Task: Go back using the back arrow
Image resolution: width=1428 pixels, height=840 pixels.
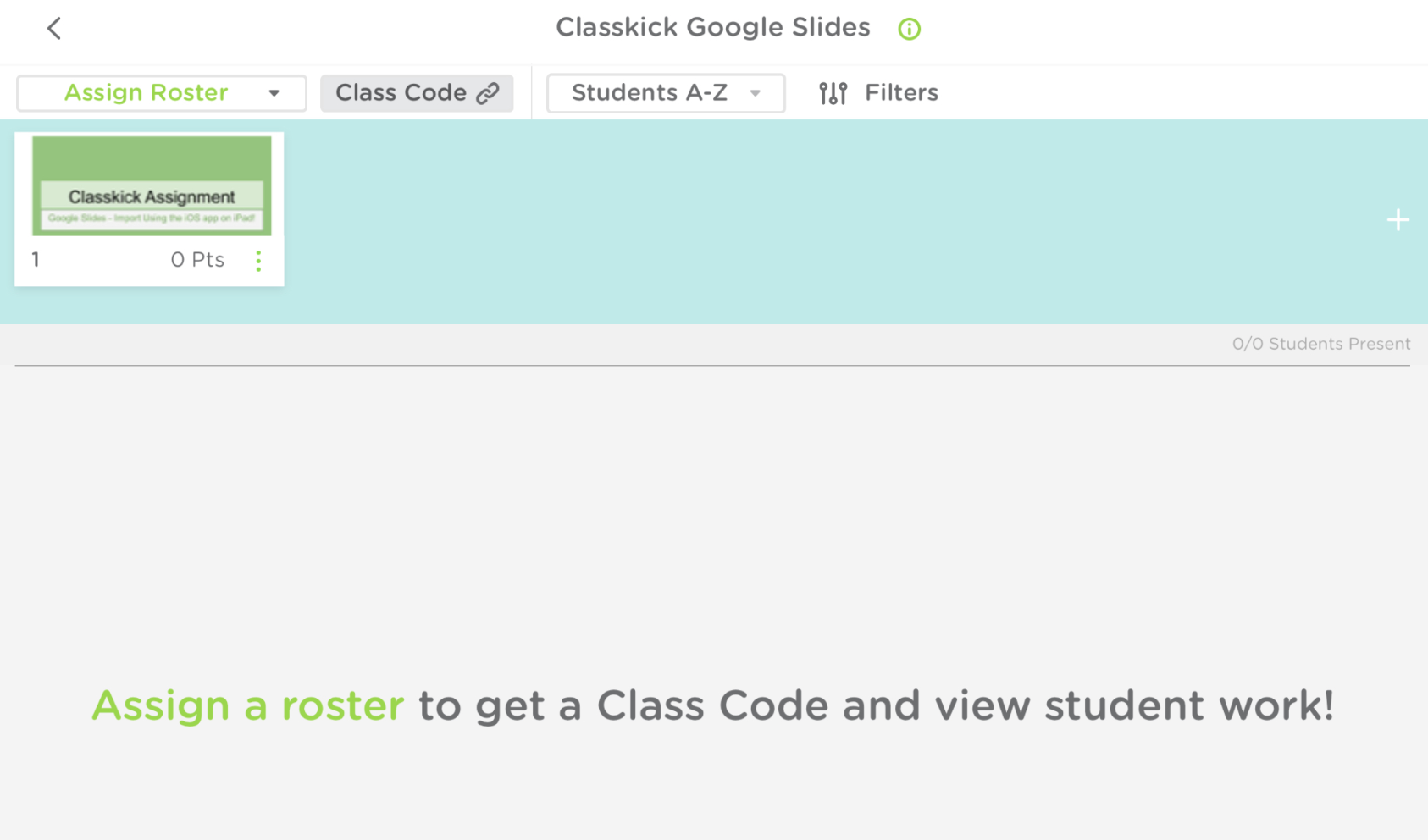Action: point(54,29)
